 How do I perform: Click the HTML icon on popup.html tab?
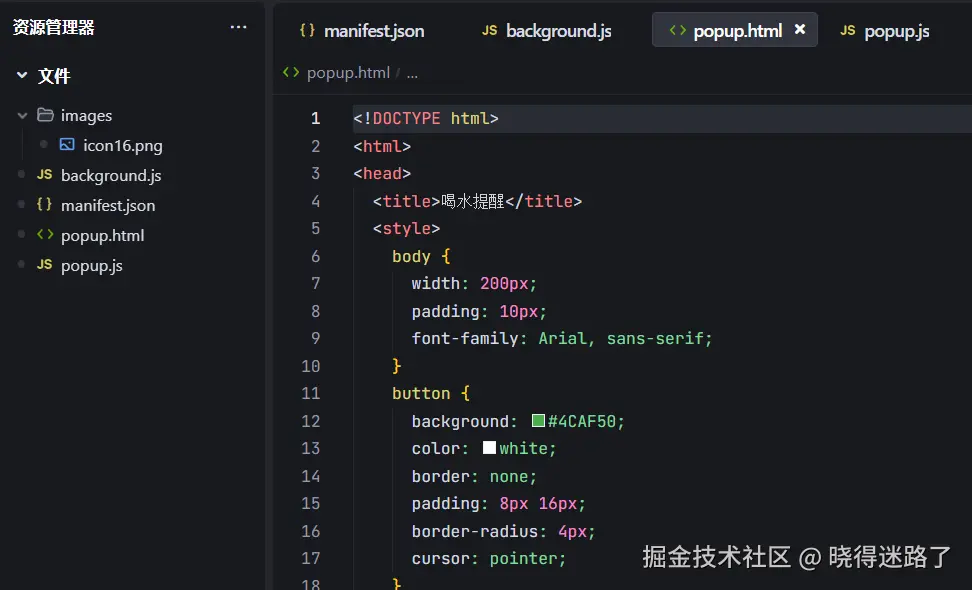pos(678,30)
